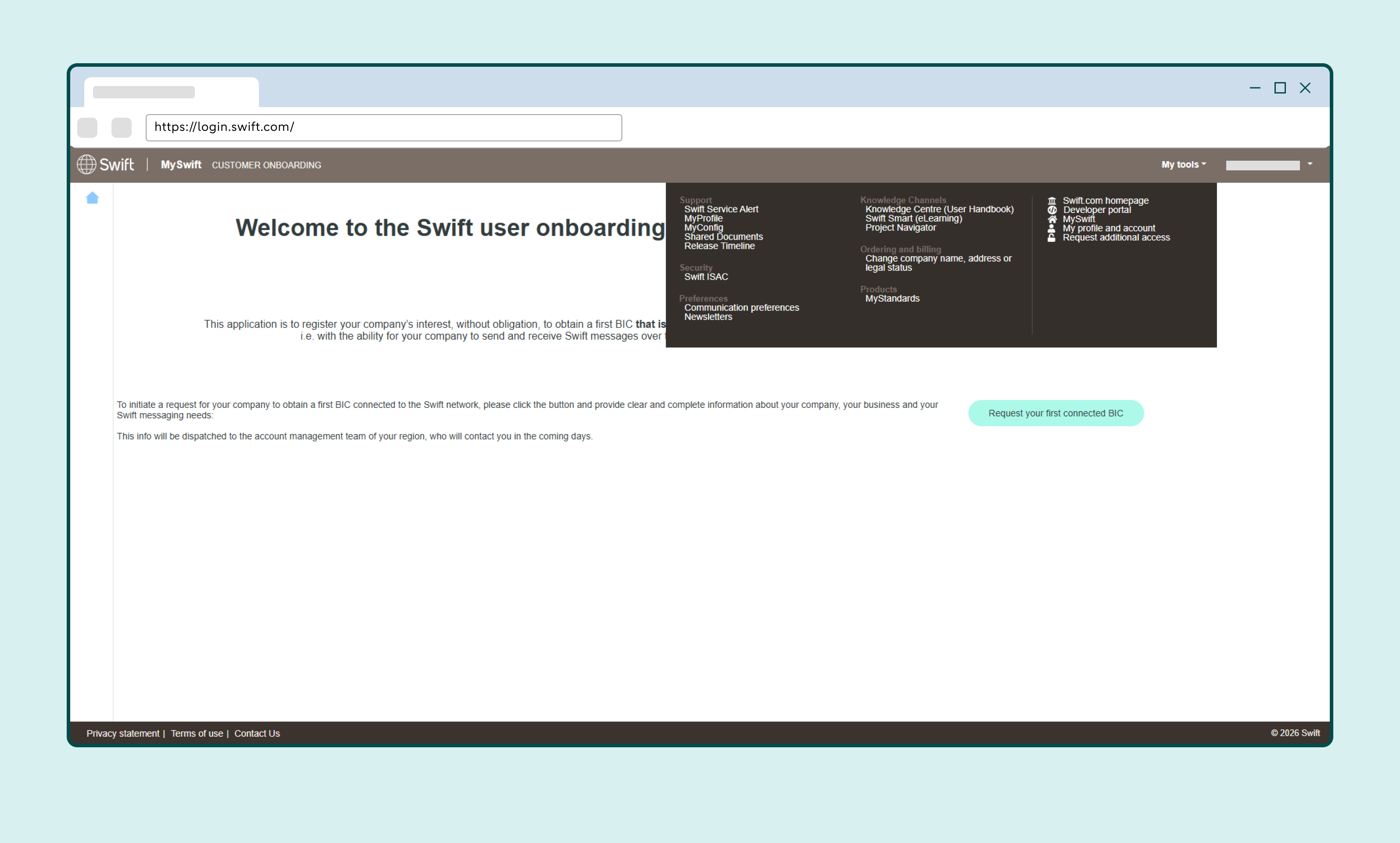Open Terms of use footer link
The width and height of the screenshot is (1400, 843).
(x=197, y=733)
